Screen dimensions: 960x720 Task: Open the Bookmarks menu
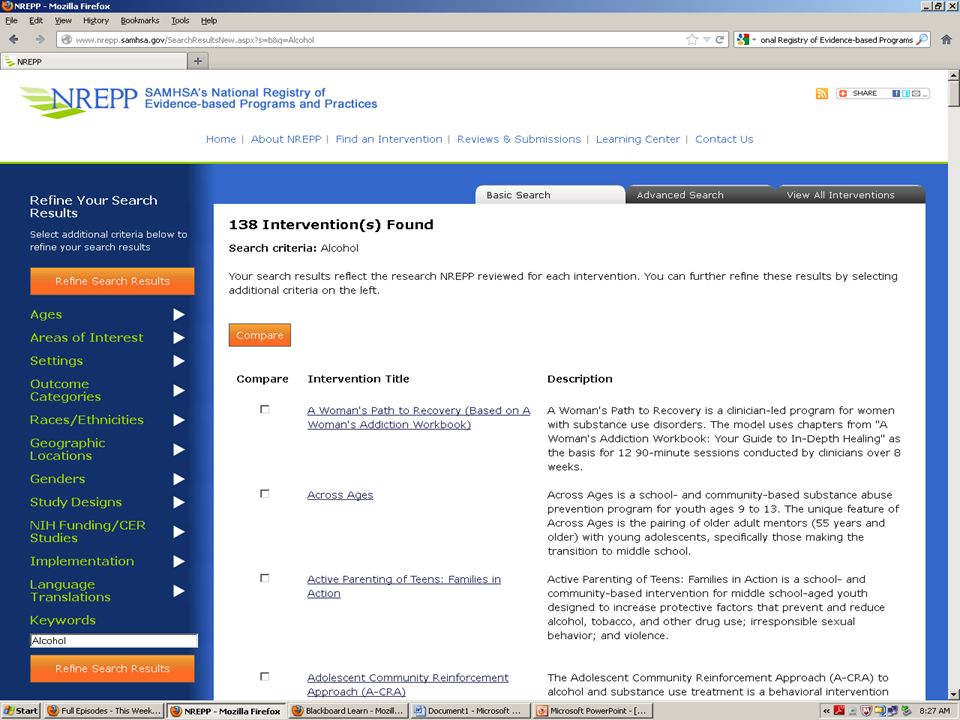pyautogui.click(x=140, y=20)
